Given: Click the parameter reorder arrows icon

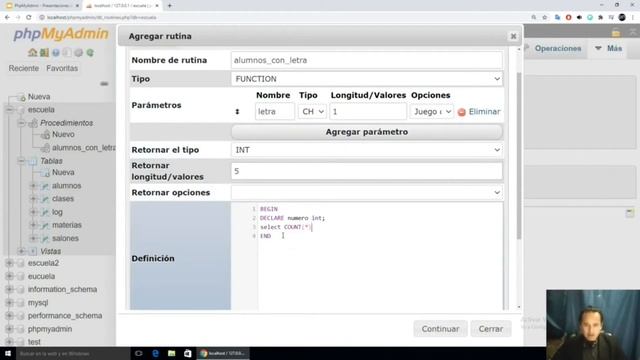Looking at the screenshot, I should [x=237, y=111].
